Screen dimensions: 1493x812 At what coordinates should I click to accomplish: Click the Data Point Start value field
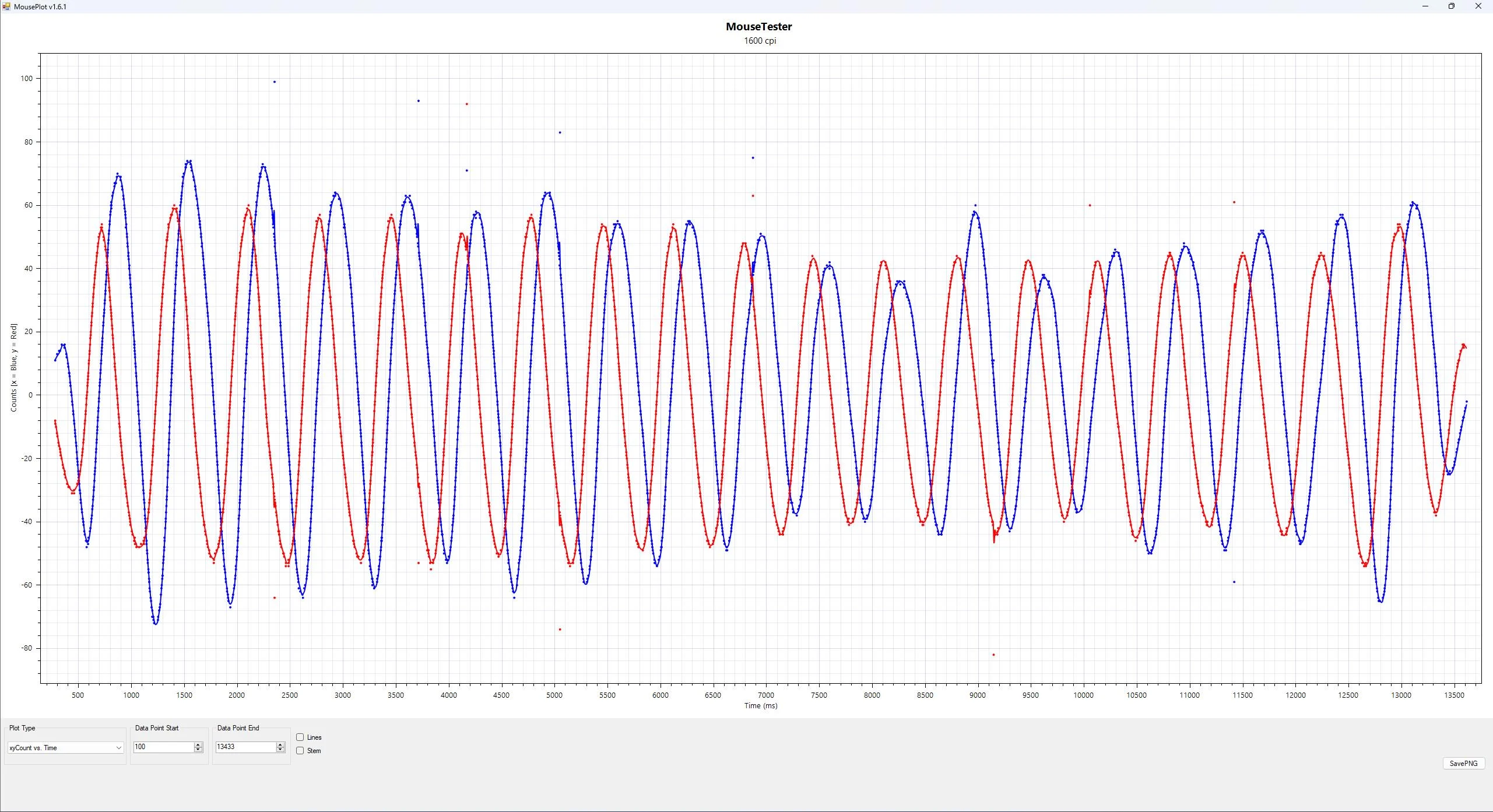[163, 747]
